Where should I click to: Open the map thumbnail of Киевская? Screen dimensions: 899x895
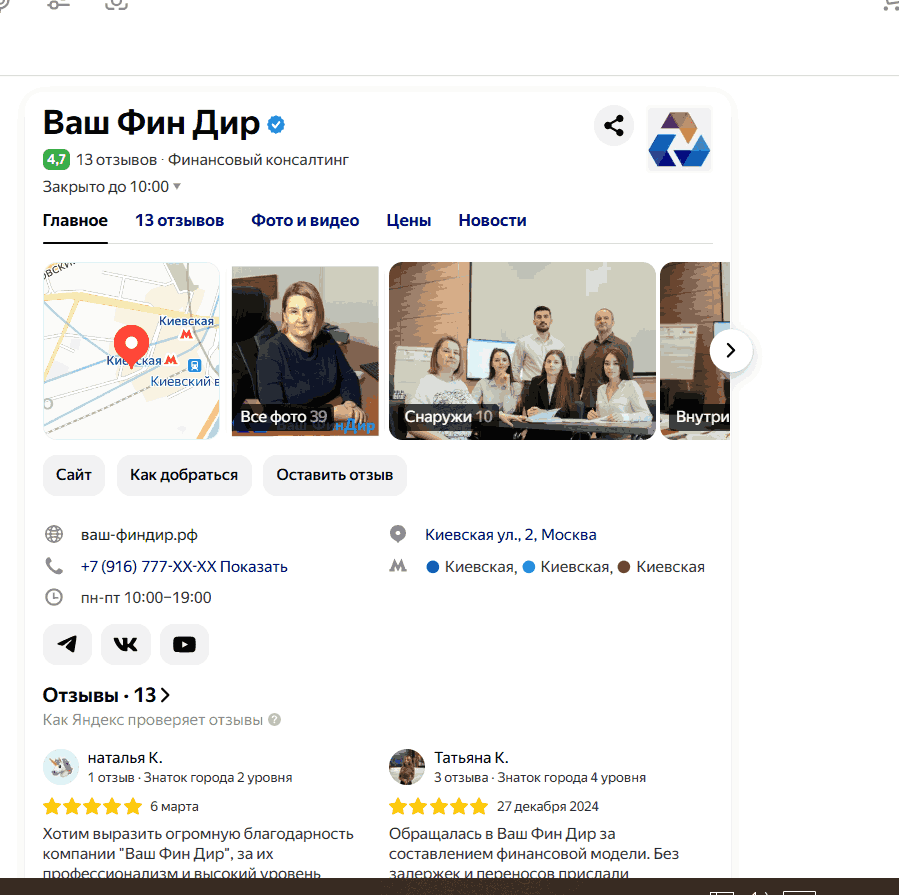point(131,351)
